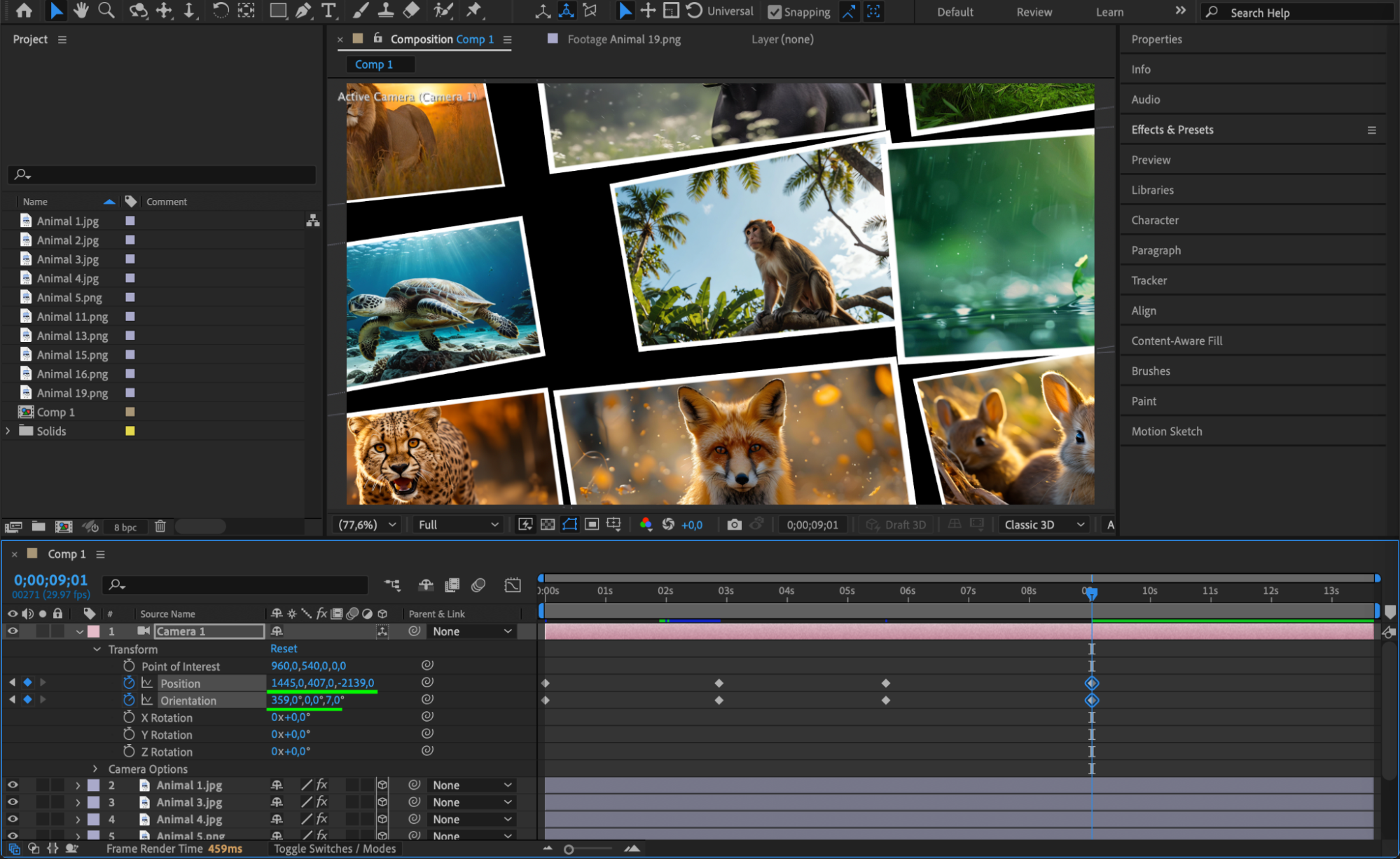The height and width of the screenshot is (859, 1400).
Task: Expand the Camera Options group
Action: click(96, 769)
